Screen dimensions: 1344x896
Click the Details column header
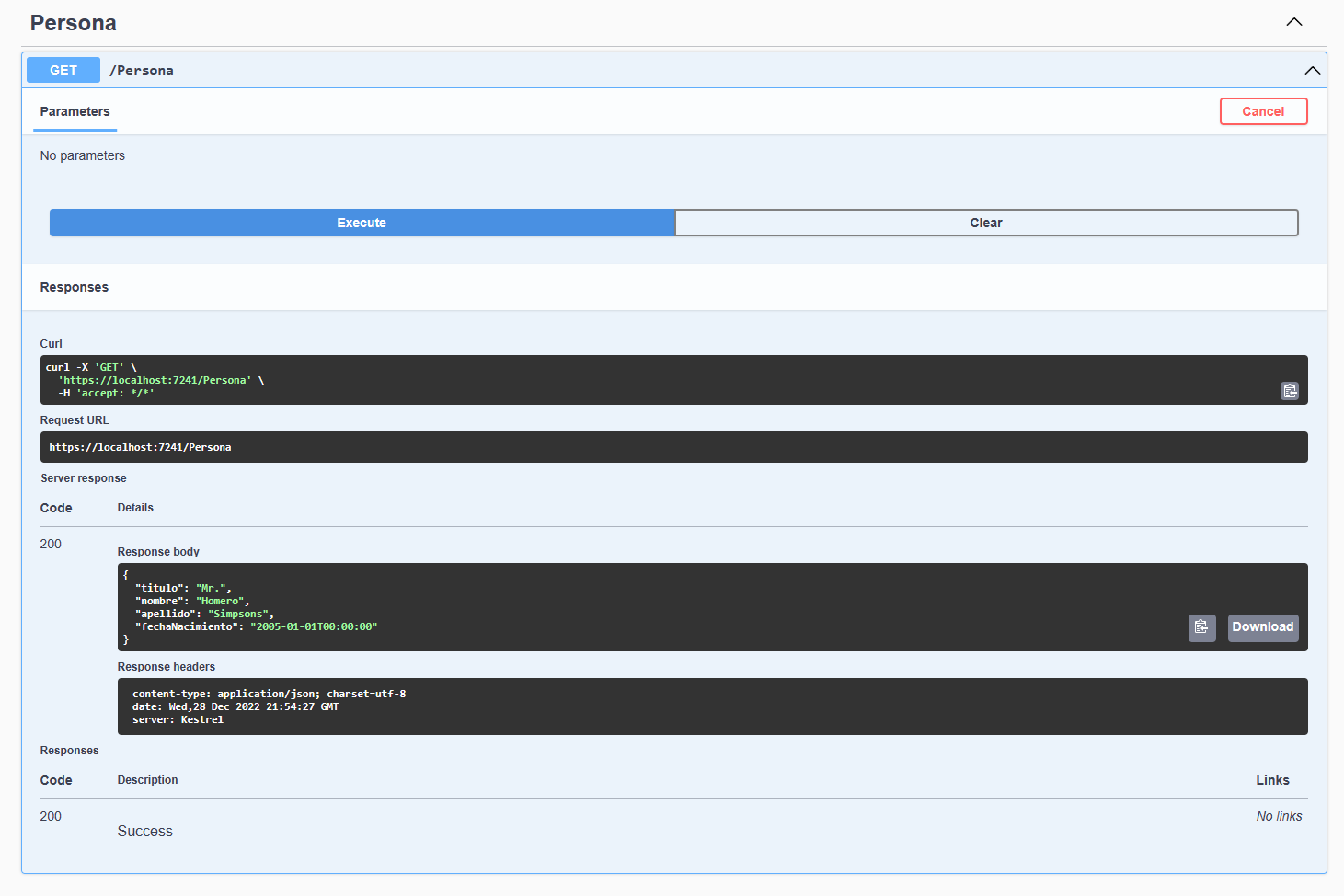(x=135, y=508)
